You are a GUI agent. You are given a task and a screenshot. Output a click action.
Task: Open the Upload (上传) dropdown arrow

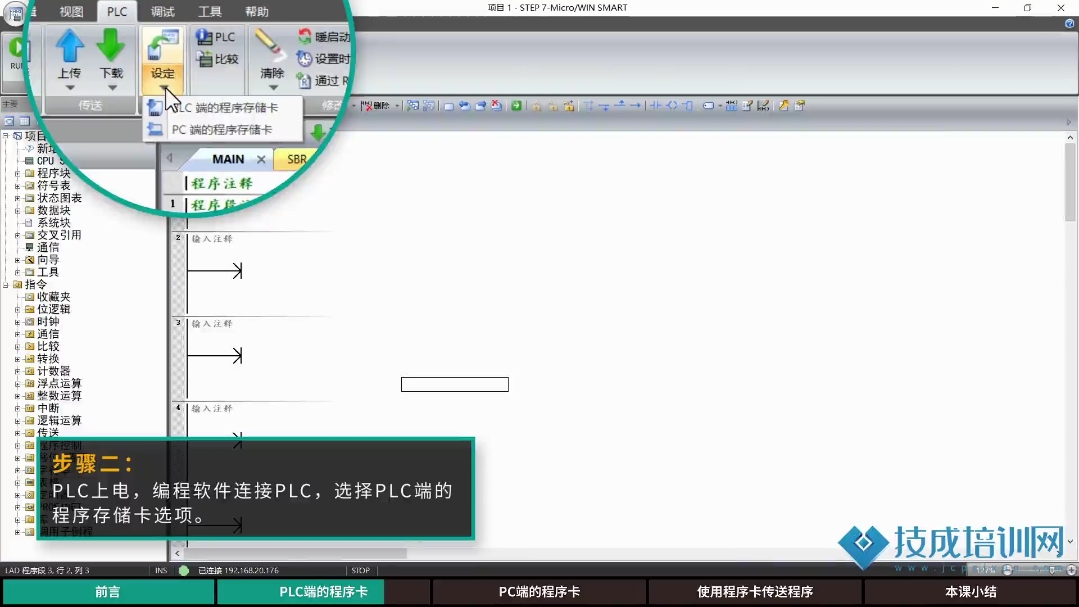(70, 87)
